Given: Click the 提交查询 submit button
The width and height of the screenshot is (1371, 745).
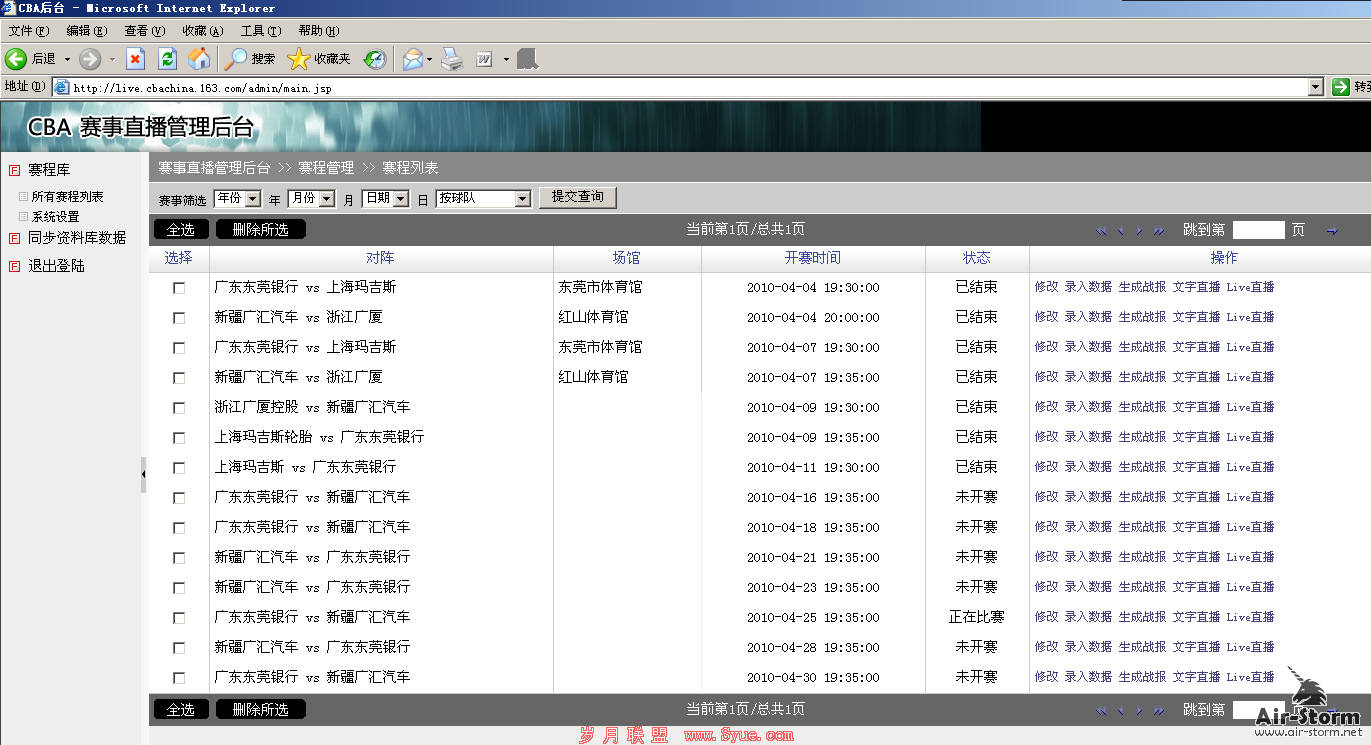Looking at the screenshot, I should 578,197.
